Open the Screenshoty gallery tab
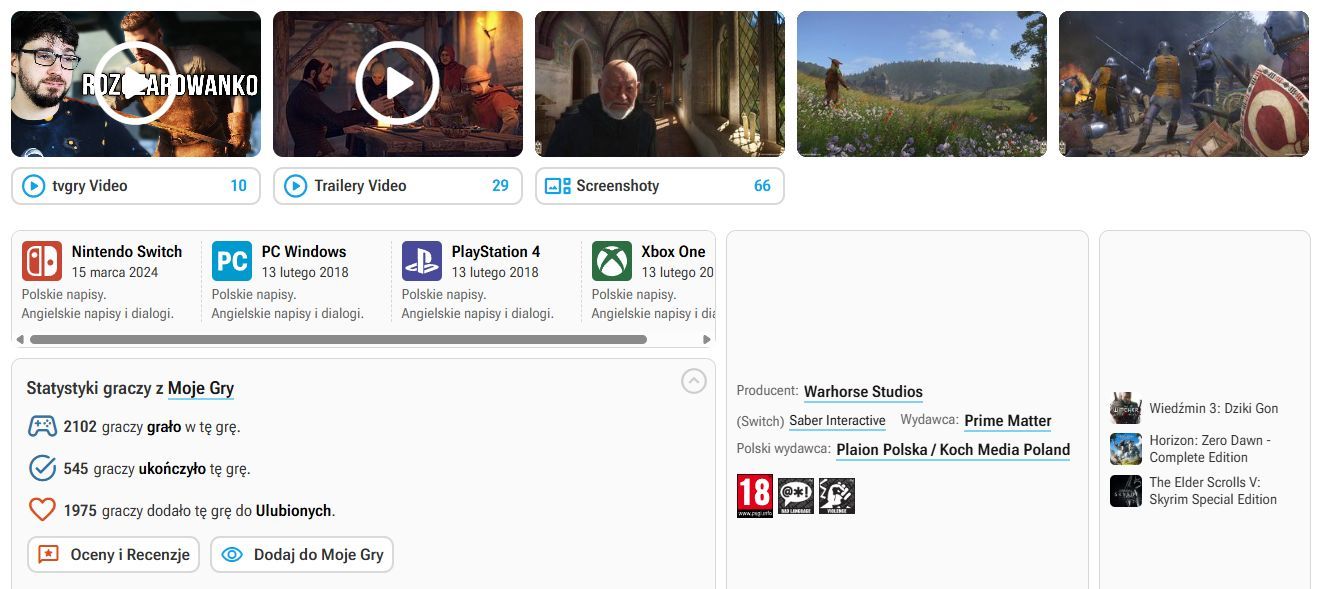The image size is (1324, 589). tap(660, 186)
